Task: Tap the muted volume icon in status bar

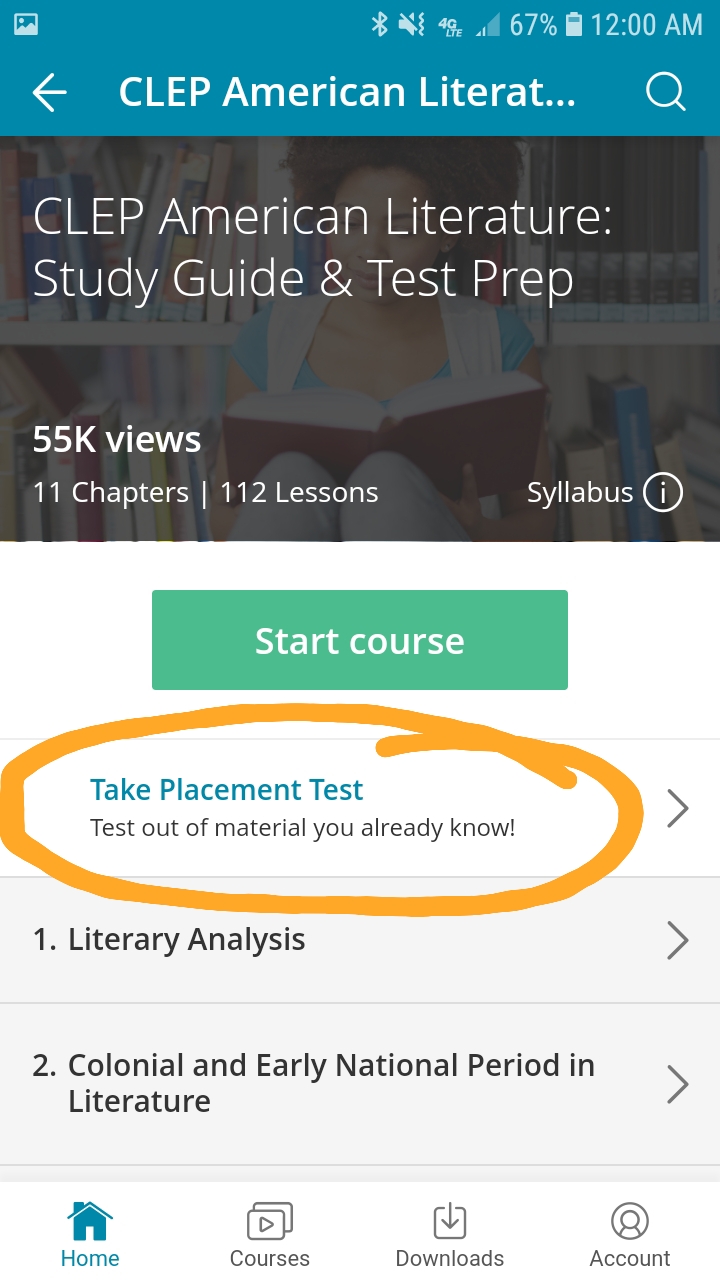Action: (413, 25)
